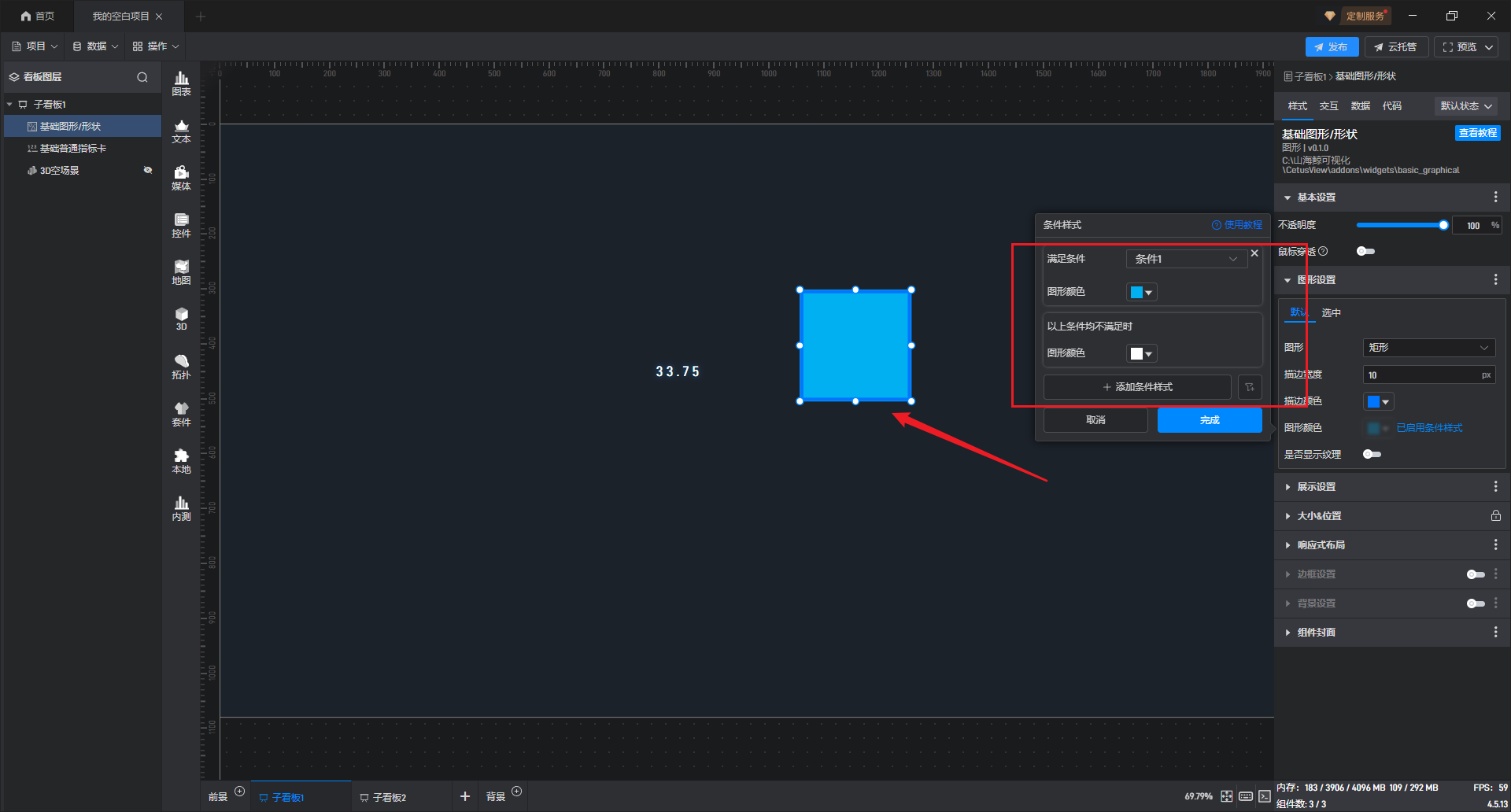Open the 3D components icon
This screenshot has width=1511, height=812.
click(x=181, y=319)
